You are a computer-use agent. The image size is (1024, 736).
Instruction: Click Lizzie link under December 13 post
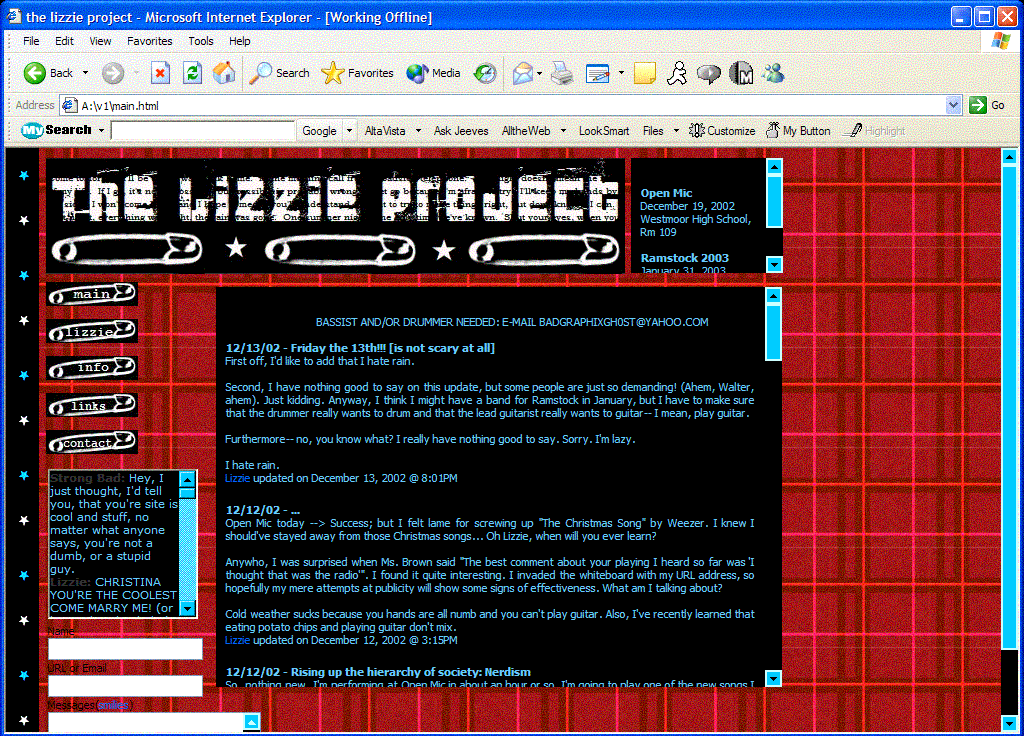tap(237, 478)
